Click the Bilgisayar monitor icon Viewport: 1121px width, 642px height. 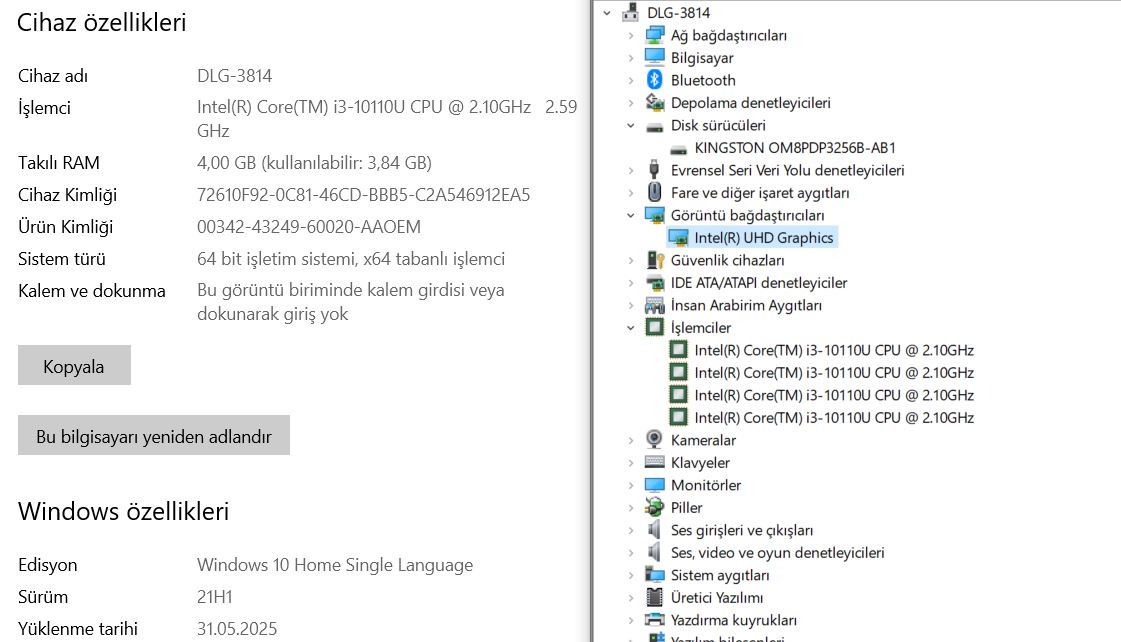tap(654, 57)
